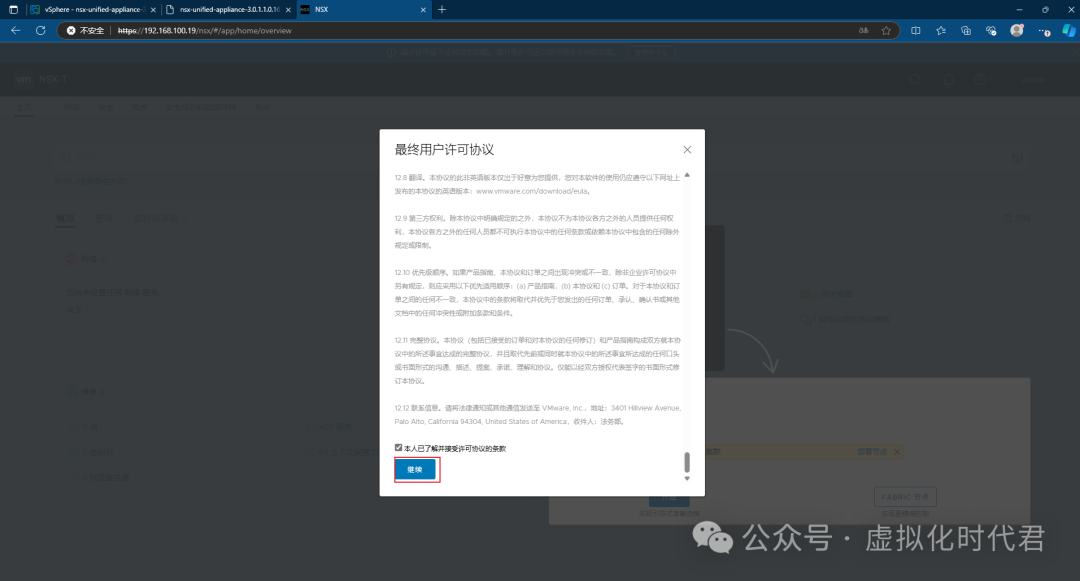Close the nsx-unified-appliance-3.0.1.1.0.16 tab
The width and height of the screenshot is (1080, 581).
(x=288, y=10)
